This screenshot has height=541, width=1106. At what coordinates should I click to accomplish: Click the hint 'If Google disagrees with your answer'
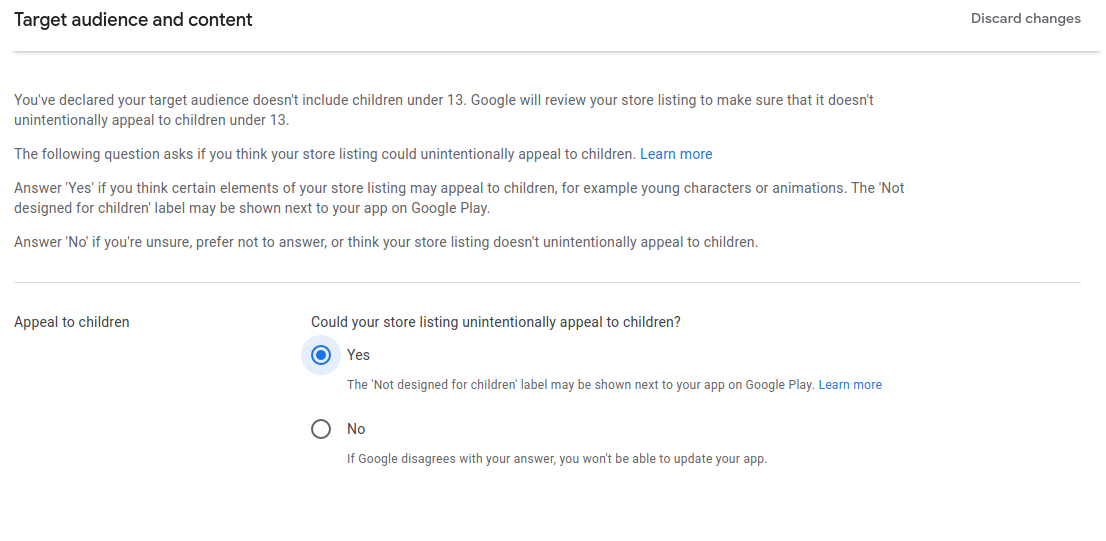(556, 460)
